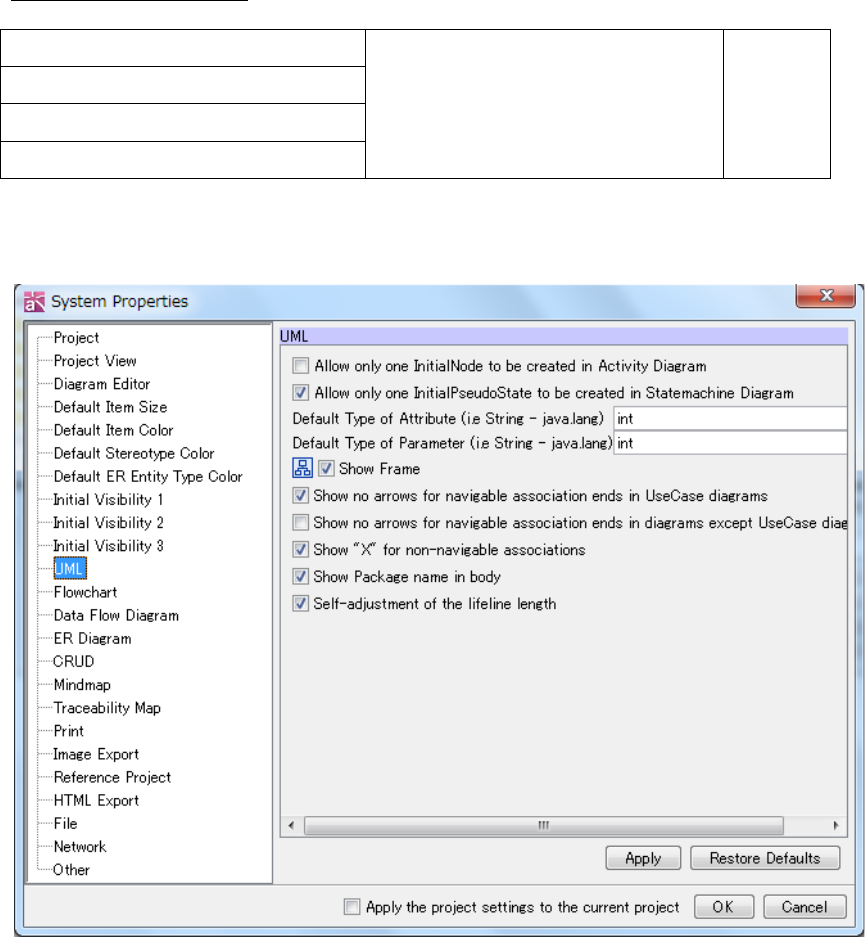Image resolution: width=865 pixels, height=937 pixels.
Task: Open the Project View settings
Action: tap(94, 361)
